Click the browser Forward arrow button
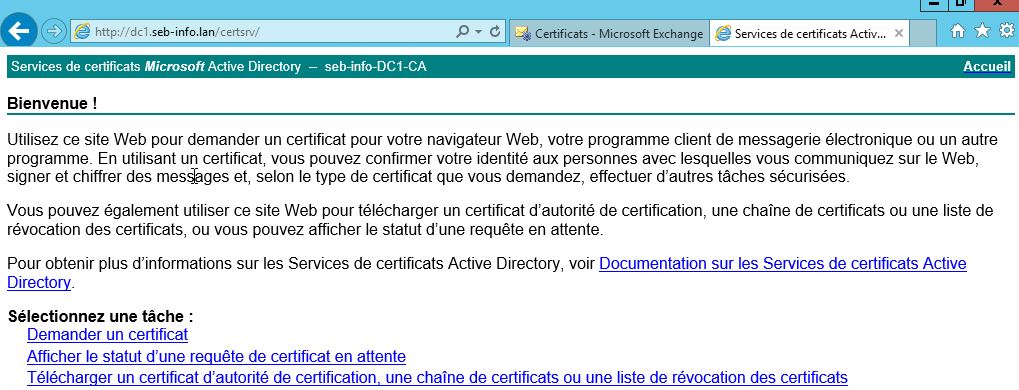This screenshot has width=1019, height=390. pos(54,32)
